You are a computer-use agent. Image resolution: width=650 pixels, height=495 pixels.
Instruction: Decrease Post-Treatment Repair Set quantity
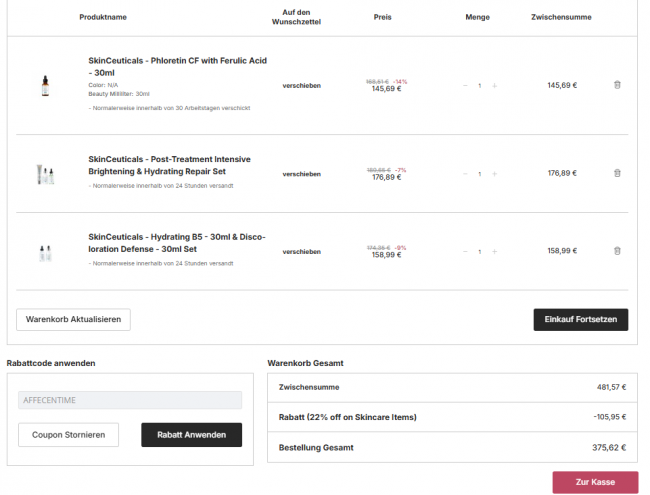pyautogui.click(x=465, y=173)
